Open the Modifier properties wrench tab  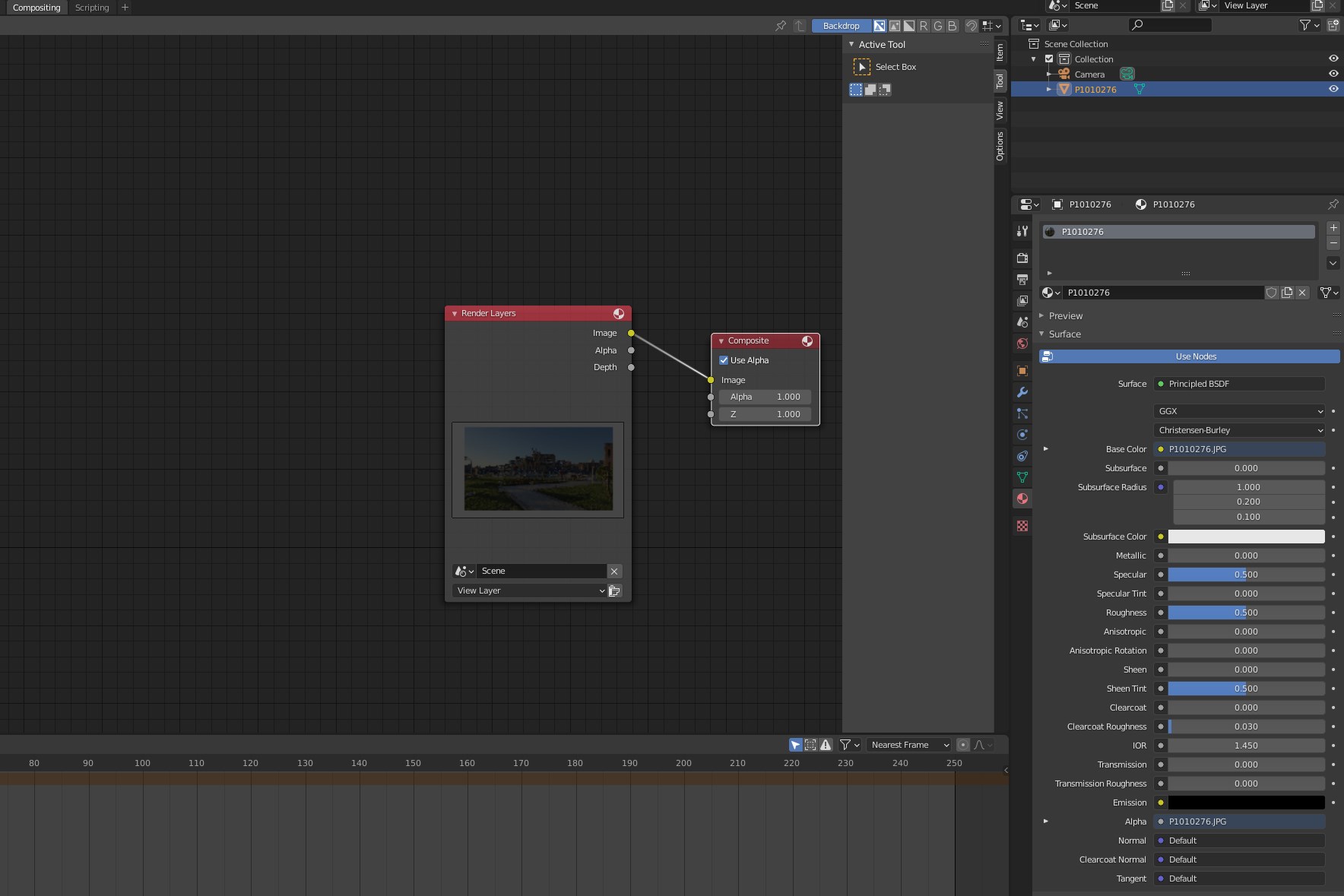pyautogui.click(x=1022, y=392)
